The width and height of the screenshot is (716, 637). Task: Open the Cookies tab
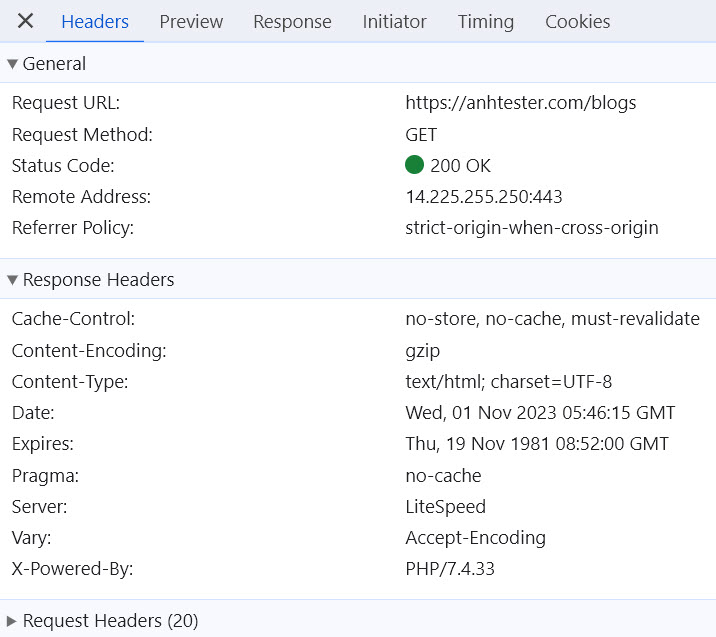coord(577,21)
